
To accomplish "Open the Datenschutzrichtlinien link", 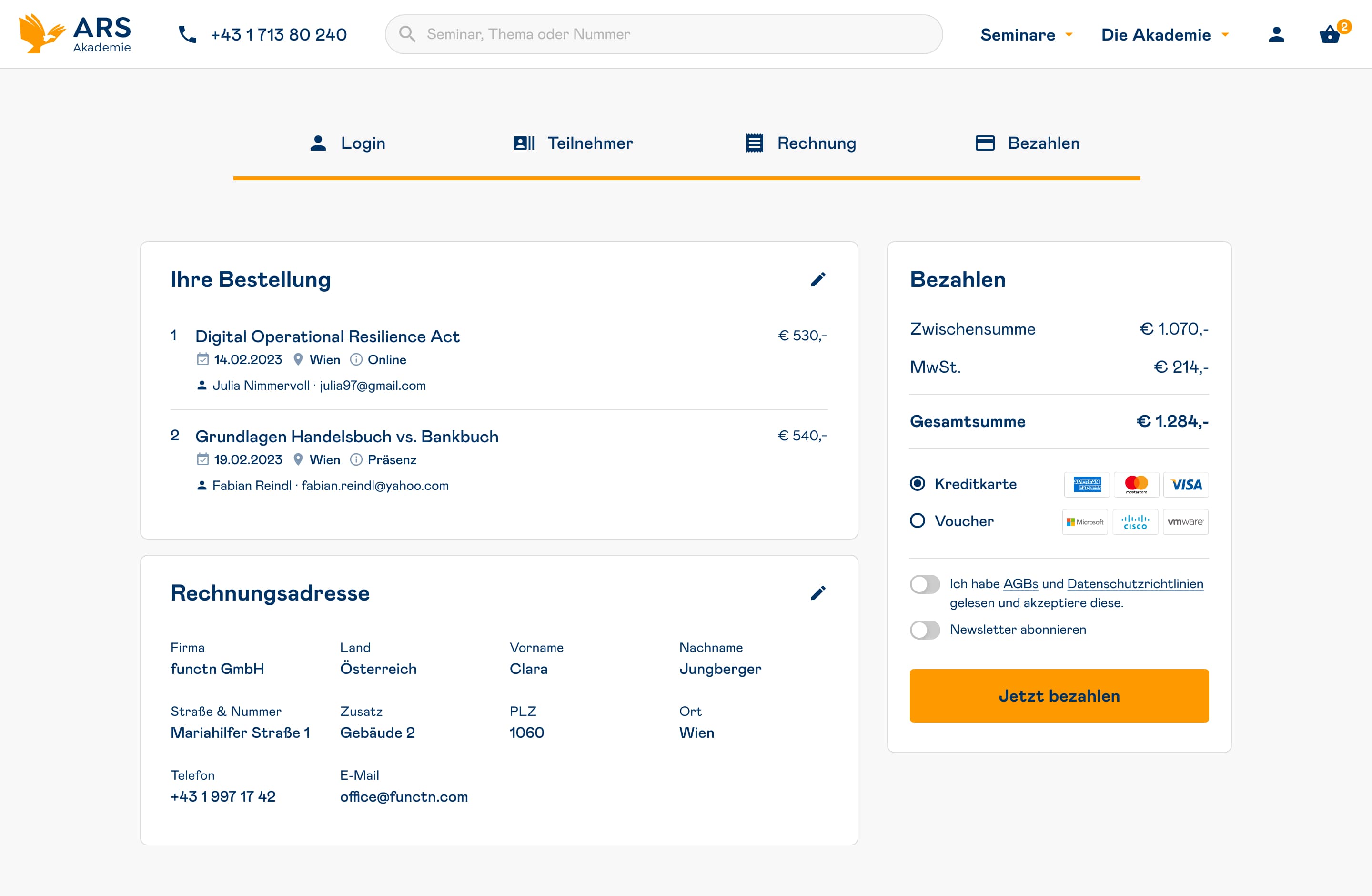I will point(1134,584).
